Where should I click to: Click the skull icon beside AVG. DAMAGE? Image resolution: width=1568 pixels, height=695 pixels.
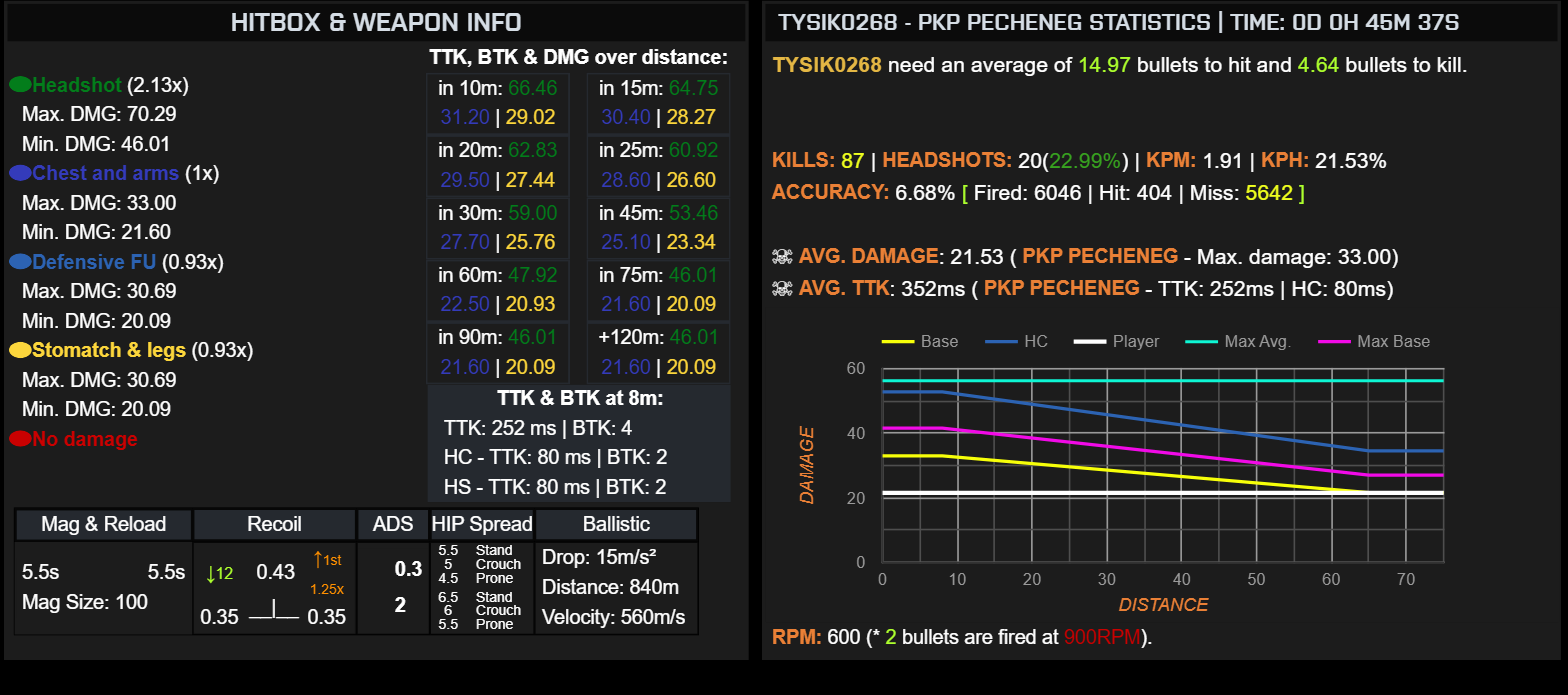point(782,257)
